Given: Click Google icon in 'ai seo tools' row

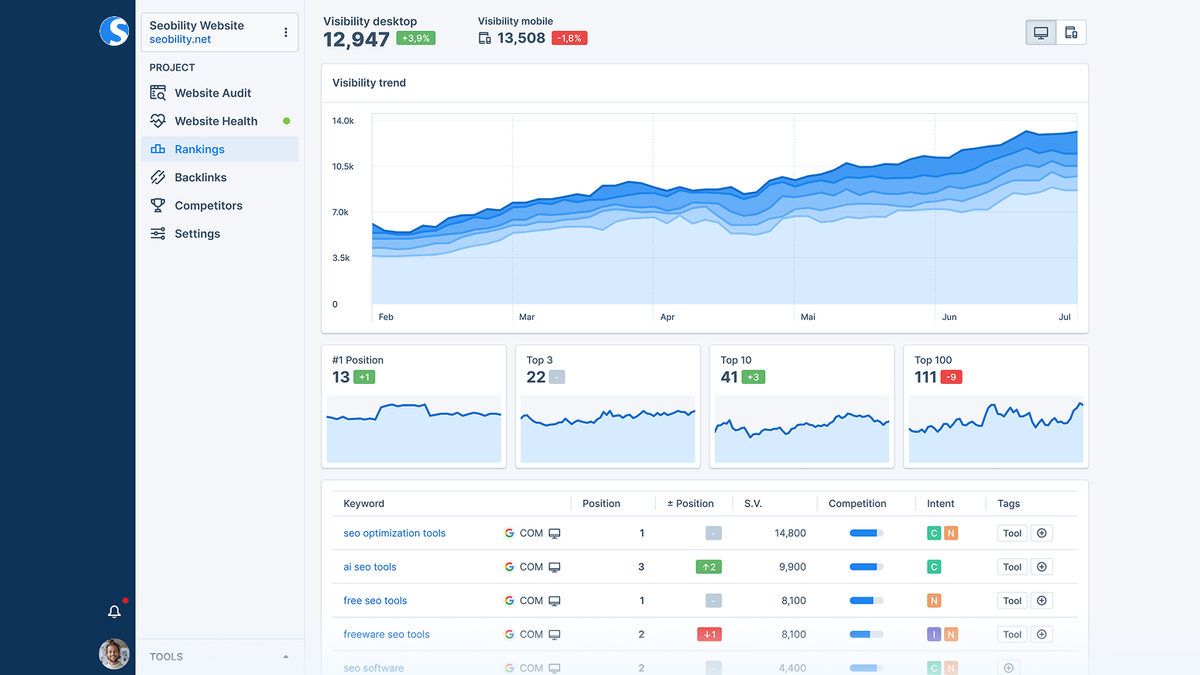Looking at the screenshot, I should [x=509, y=567].
